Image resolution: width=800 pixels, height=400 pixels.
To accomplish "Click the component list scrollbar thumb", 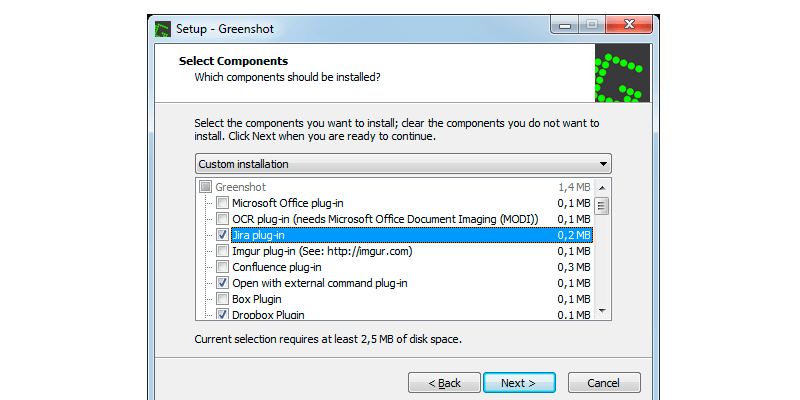I will click(602, 207).
